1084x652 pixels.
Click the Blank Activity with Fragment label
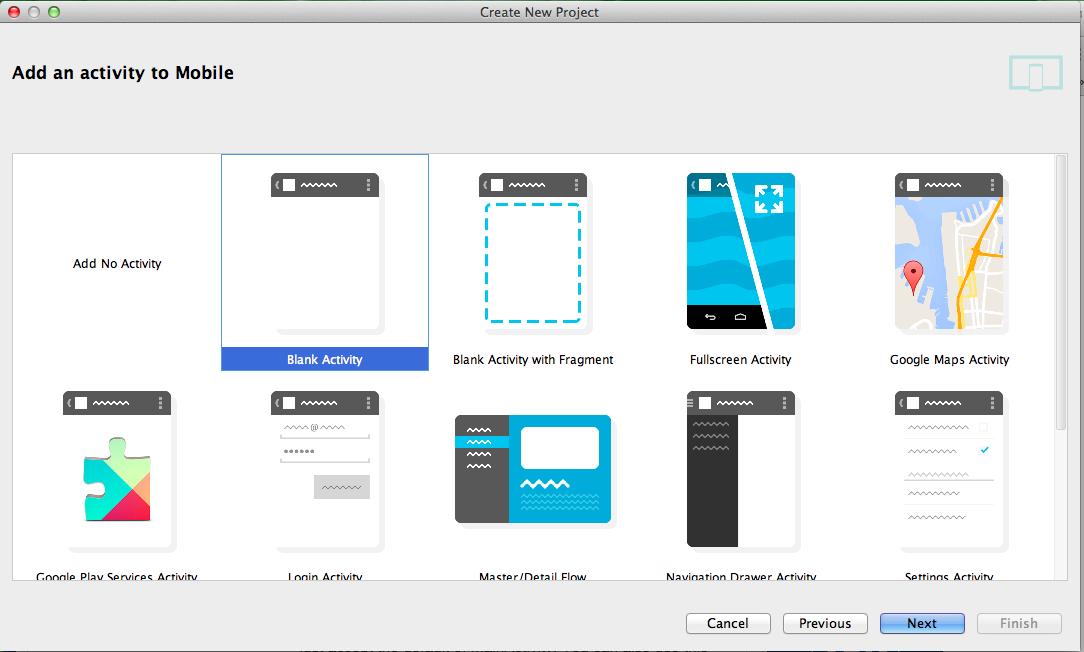click(533, 360)
